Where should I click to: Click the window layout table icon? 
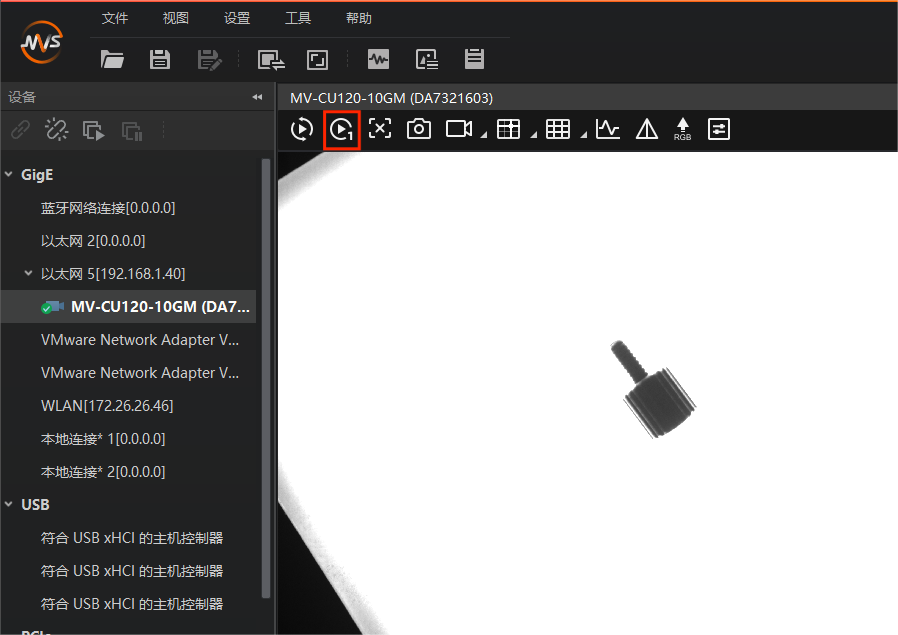[509, 129]
